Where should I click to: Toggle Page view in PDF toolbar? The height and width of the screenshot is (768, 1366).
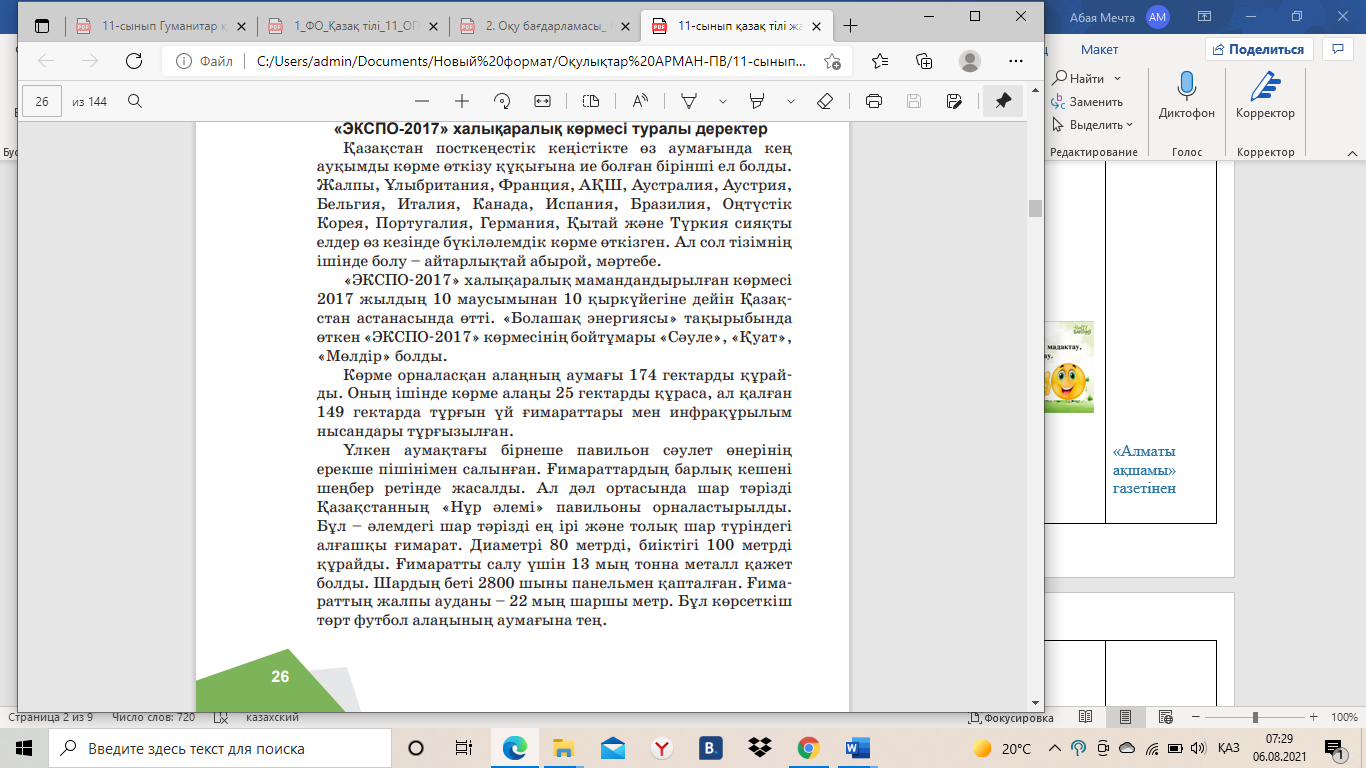[591, 101]
